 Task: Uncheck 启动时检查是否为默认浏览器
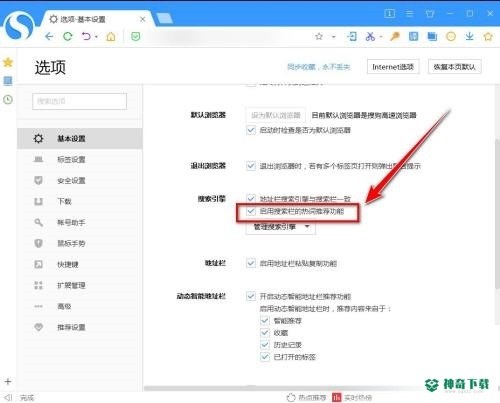pyautogui.click(x=251, y=130)
